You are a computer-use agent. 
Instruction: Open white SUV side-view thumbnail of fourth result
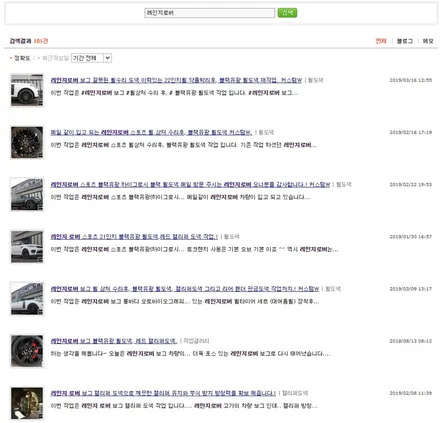click(27, 247)
